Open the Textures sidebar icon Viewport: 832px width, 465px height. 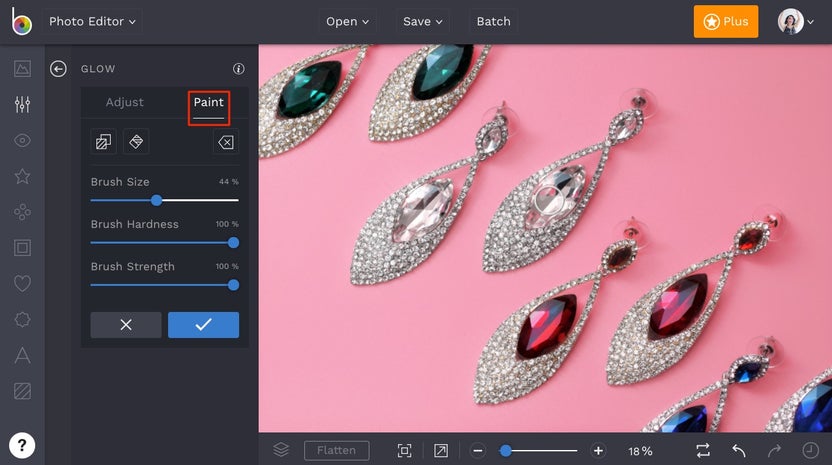pyautogui.click(x=22, y=391)
